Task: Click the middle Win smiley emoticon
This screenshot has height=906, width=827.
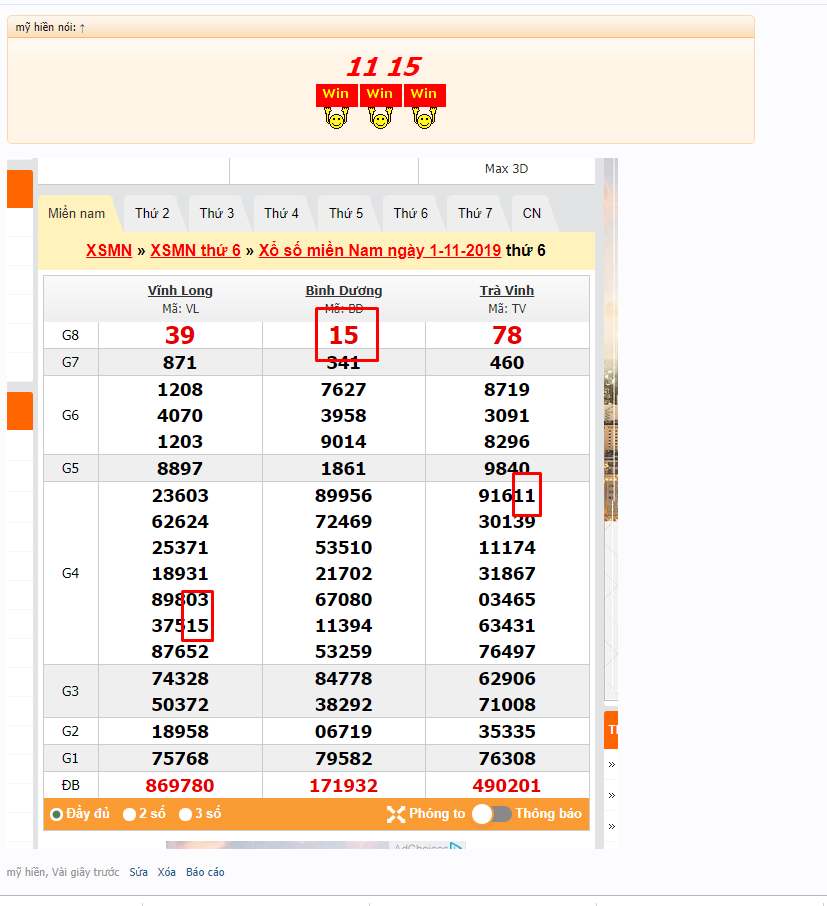Action: tap(379, 107)
